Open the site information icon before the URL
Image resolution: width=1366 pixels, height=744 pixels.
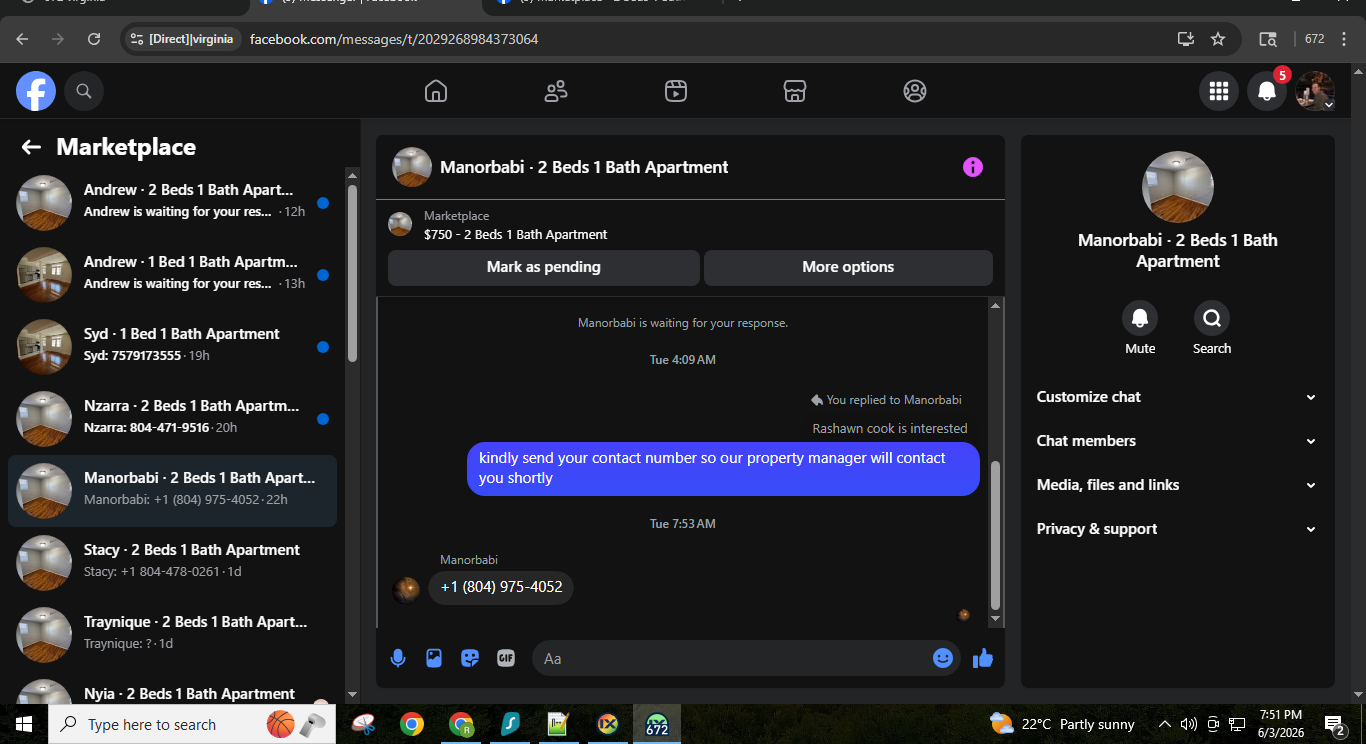(x=137, y=39)
